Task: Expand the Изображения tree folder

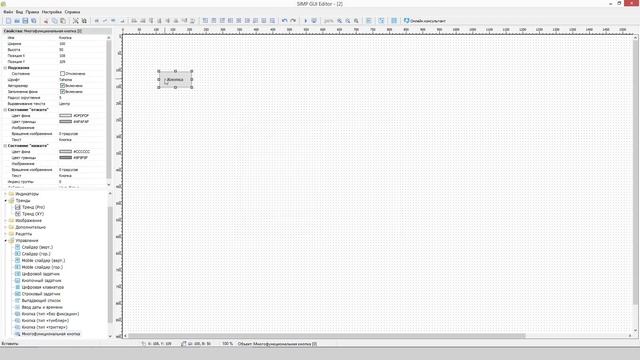Action: click(6, 221)
